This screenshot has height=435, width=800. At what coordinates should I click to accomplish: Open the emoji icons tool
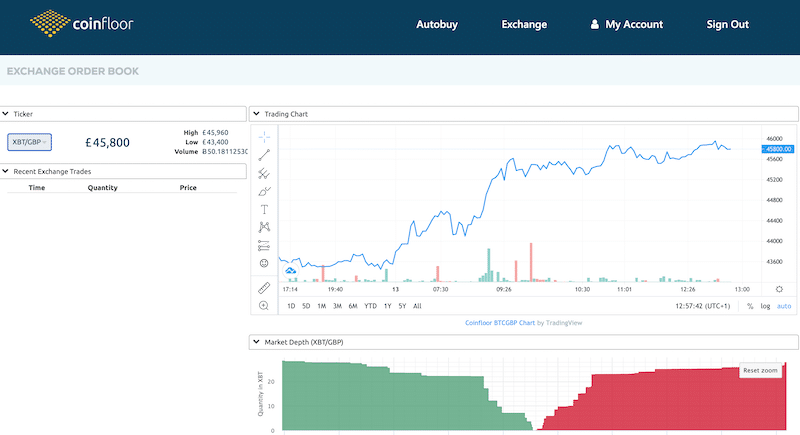(x=264, y=263)
